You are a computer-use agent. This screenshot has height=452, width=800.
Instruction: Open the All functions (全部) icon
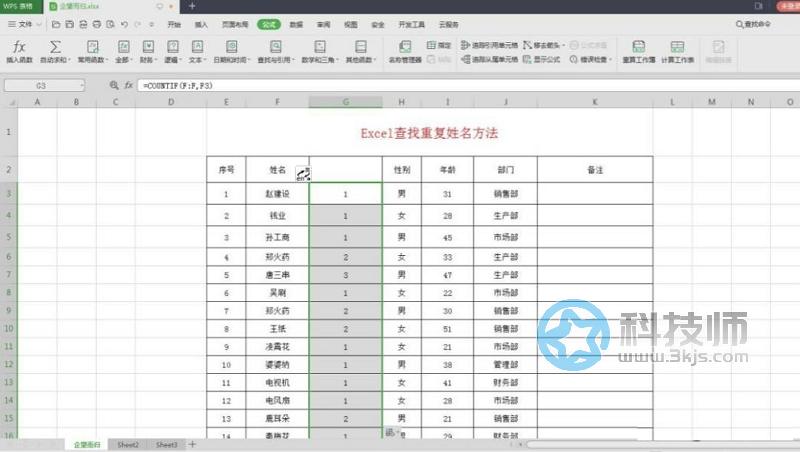[123, 47]
